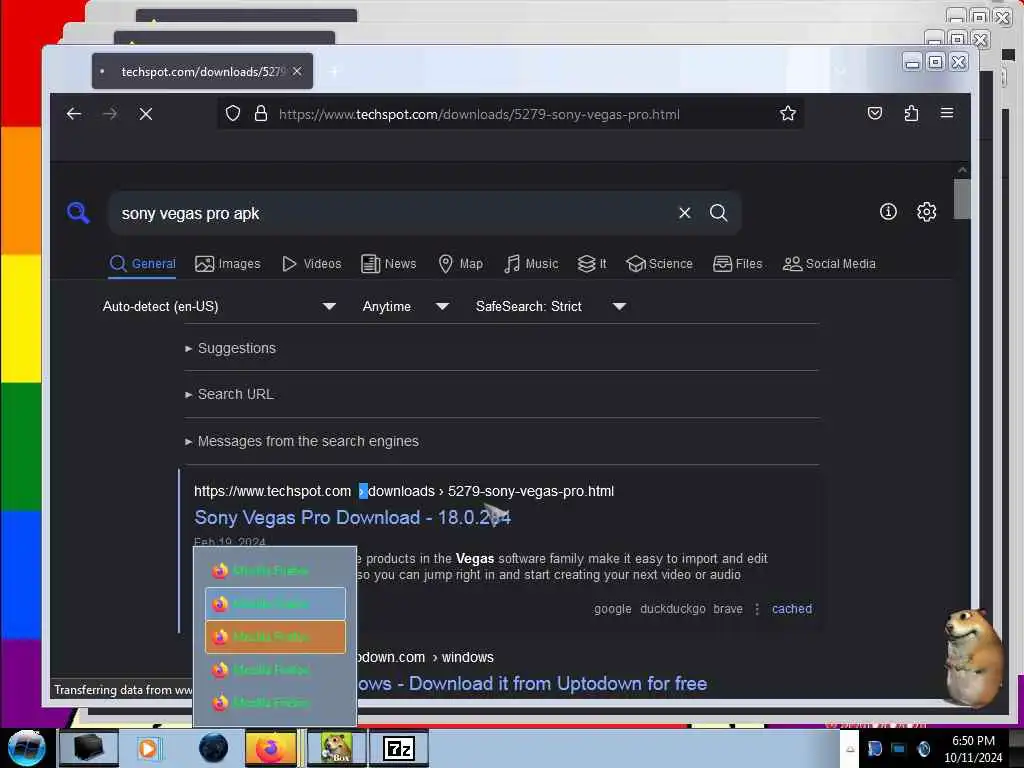Open the Auto-detect (en-US) language dropdown

[x=219, y=306]
